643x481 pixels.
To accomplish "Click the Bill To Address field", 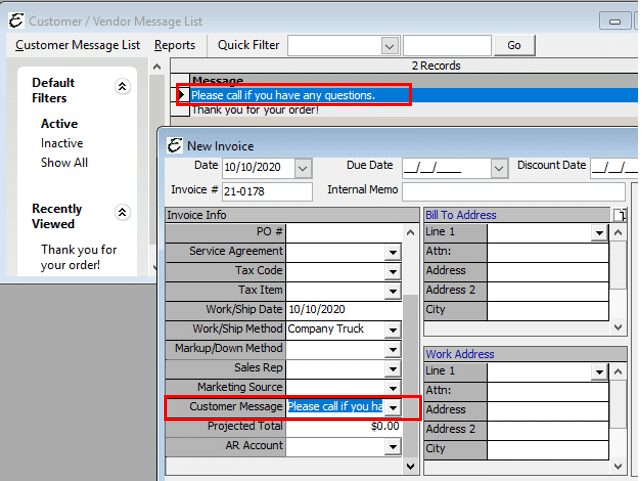I will tap(547, 271).
